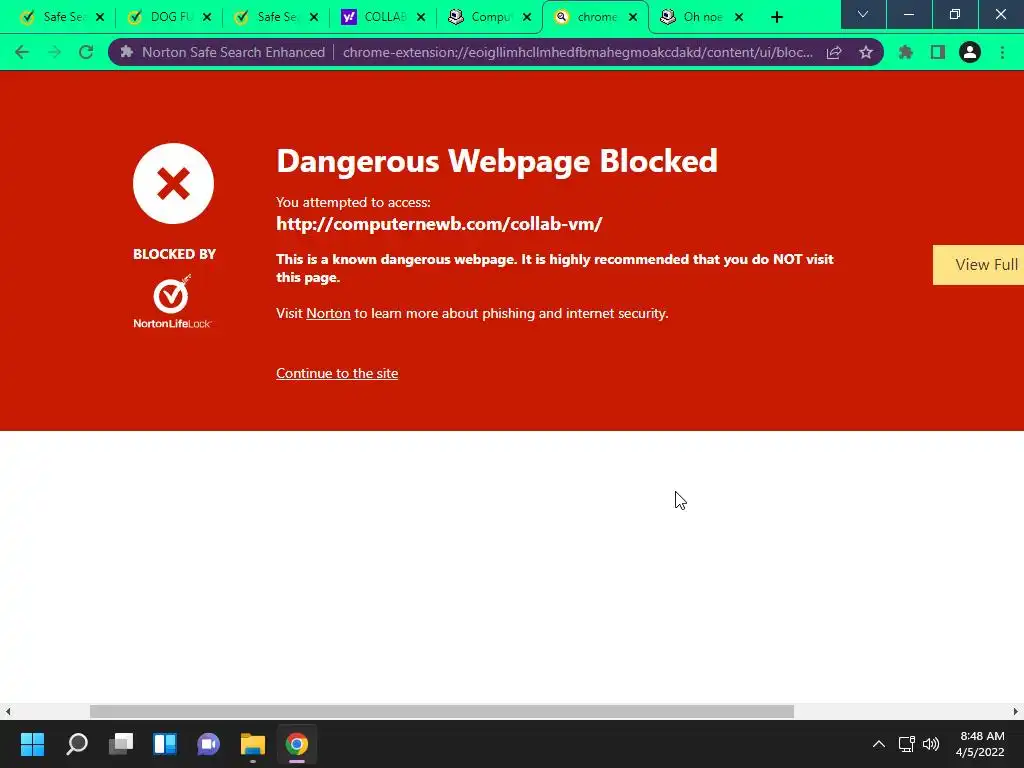This screenshot has width=1024, height=768.
Task: Click the scrollbar right arrow
Action: point(1016,711)
